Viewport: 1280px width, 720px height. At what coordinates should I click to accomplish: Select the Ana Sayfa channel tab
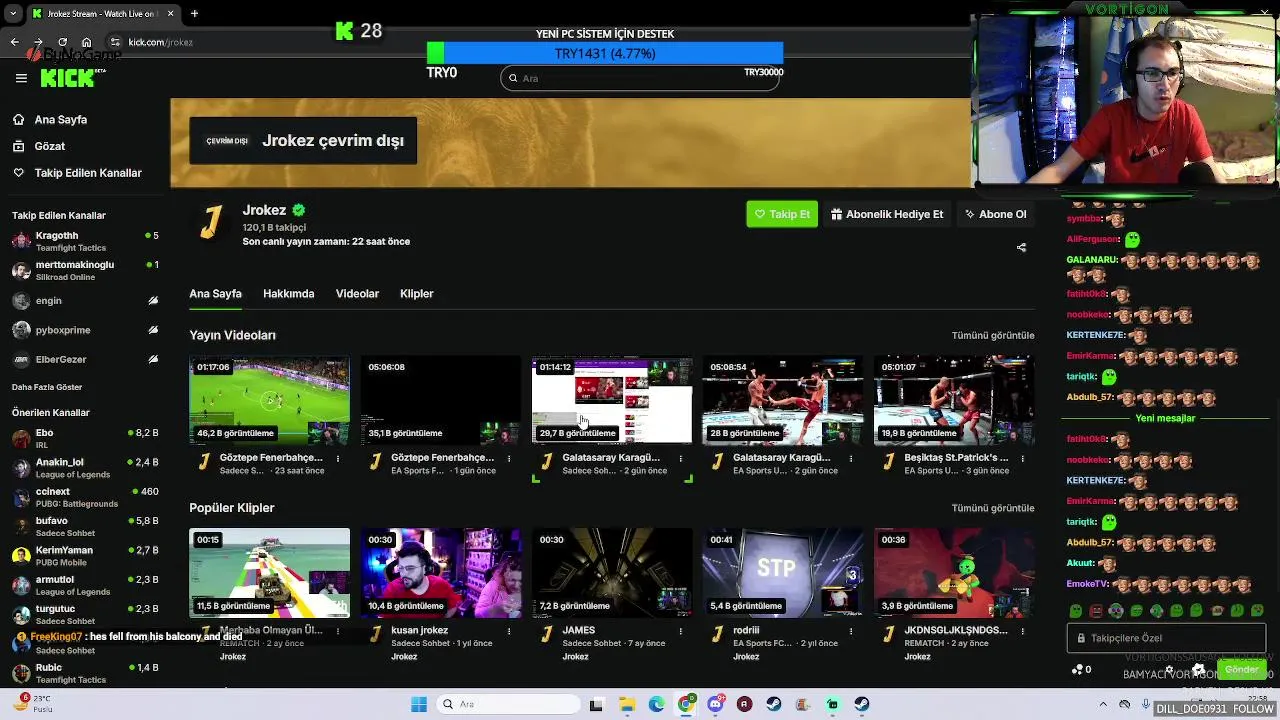click(x=215, y=294)
